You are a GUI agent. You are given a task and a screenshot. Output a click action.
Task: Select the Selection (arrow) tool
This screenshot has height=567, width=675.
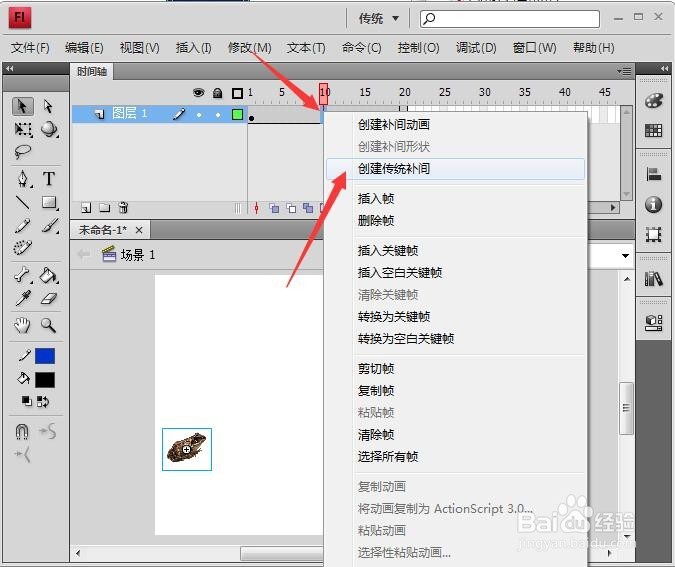[22, 106]
